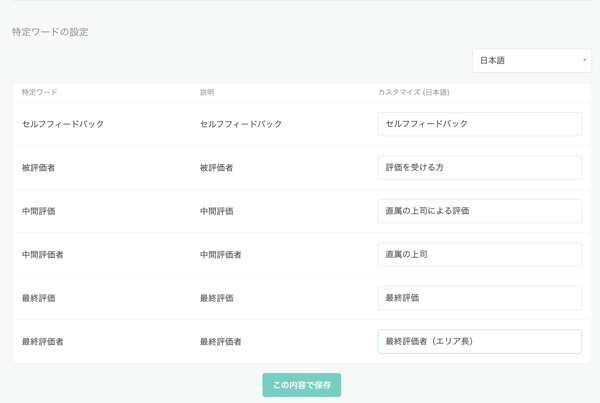
Task: Click the 最終評価 customize text field
Action: [479, 298]
